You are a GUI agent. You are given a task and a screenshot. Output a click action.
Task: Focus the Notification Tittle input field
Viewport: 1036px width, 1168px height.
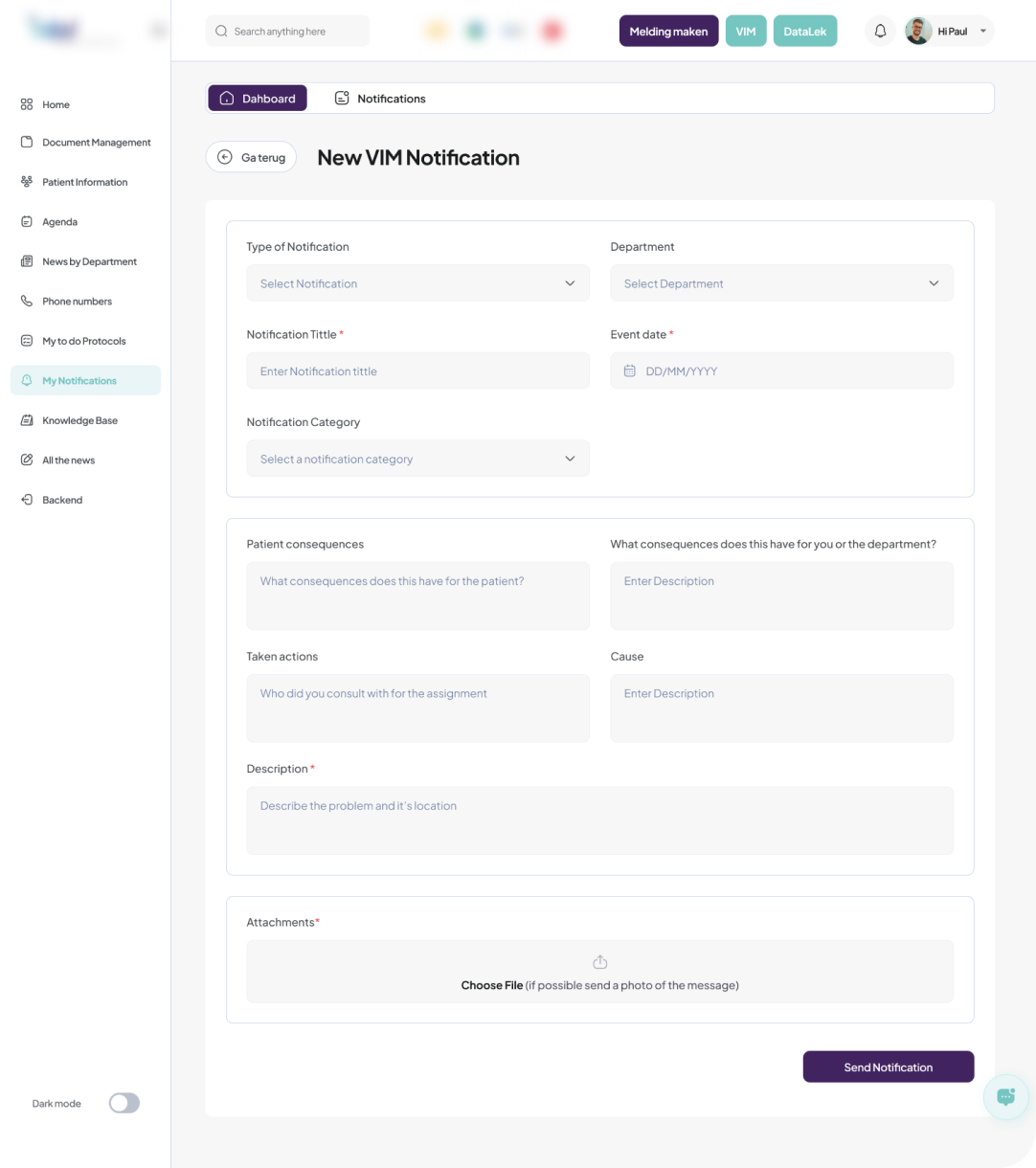pos(417,371)
